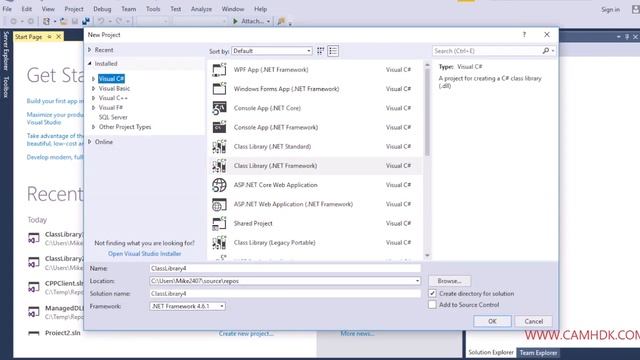The height and width of the screenshot is (360, 640).
Task: Click More news link on Start Page
Action: [357, 333]
